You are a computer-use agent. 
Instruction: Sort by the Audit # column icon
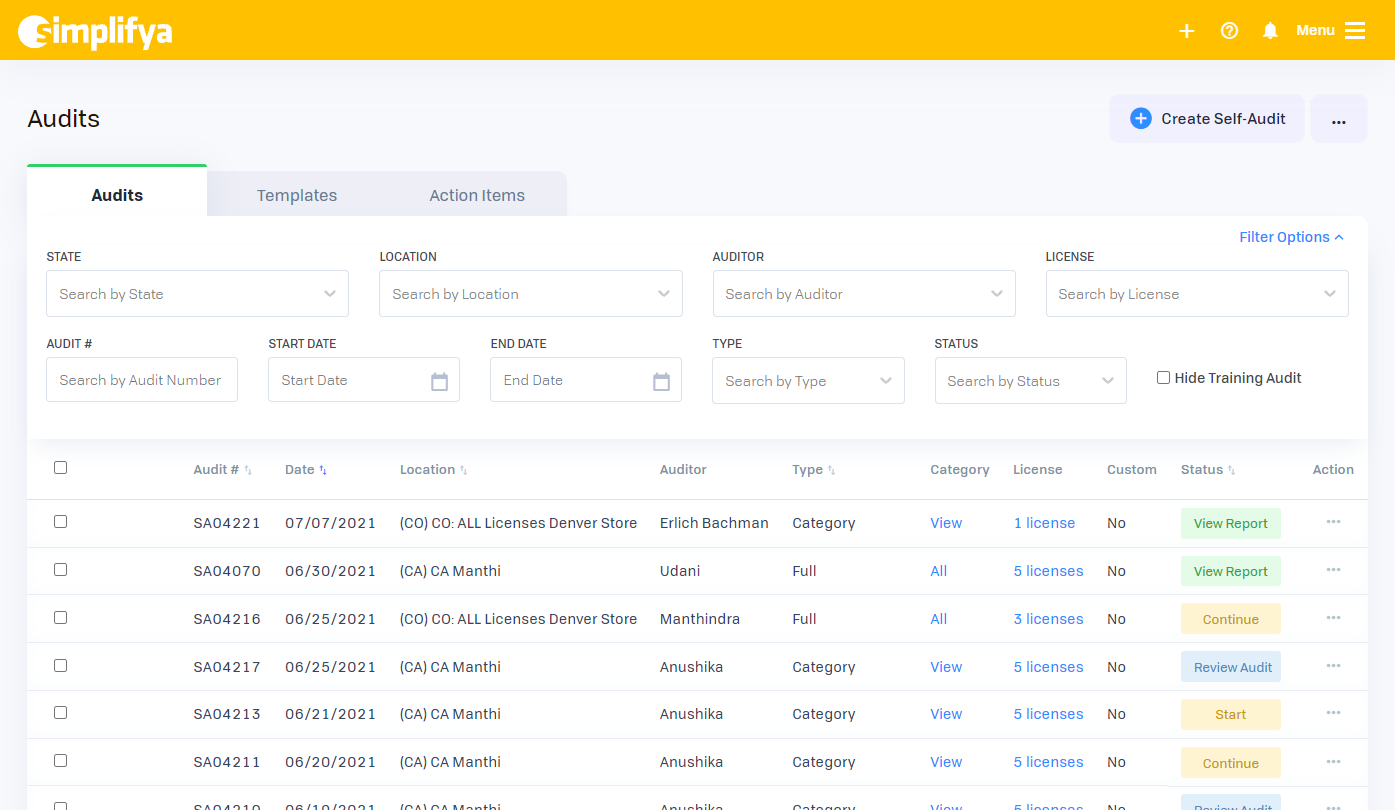248,470
